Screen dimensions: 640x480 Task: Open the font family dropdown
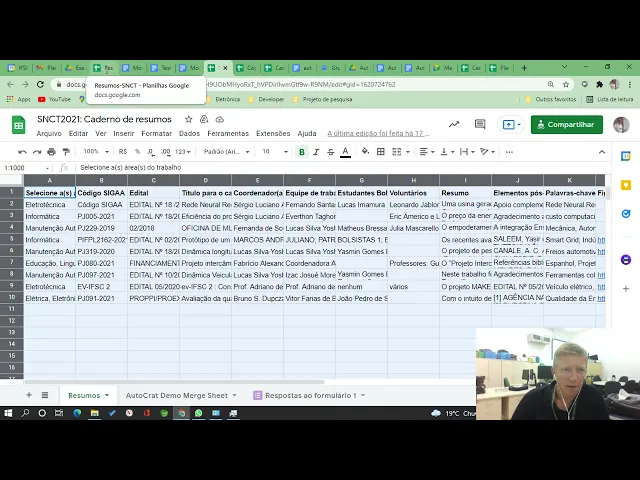227,152
